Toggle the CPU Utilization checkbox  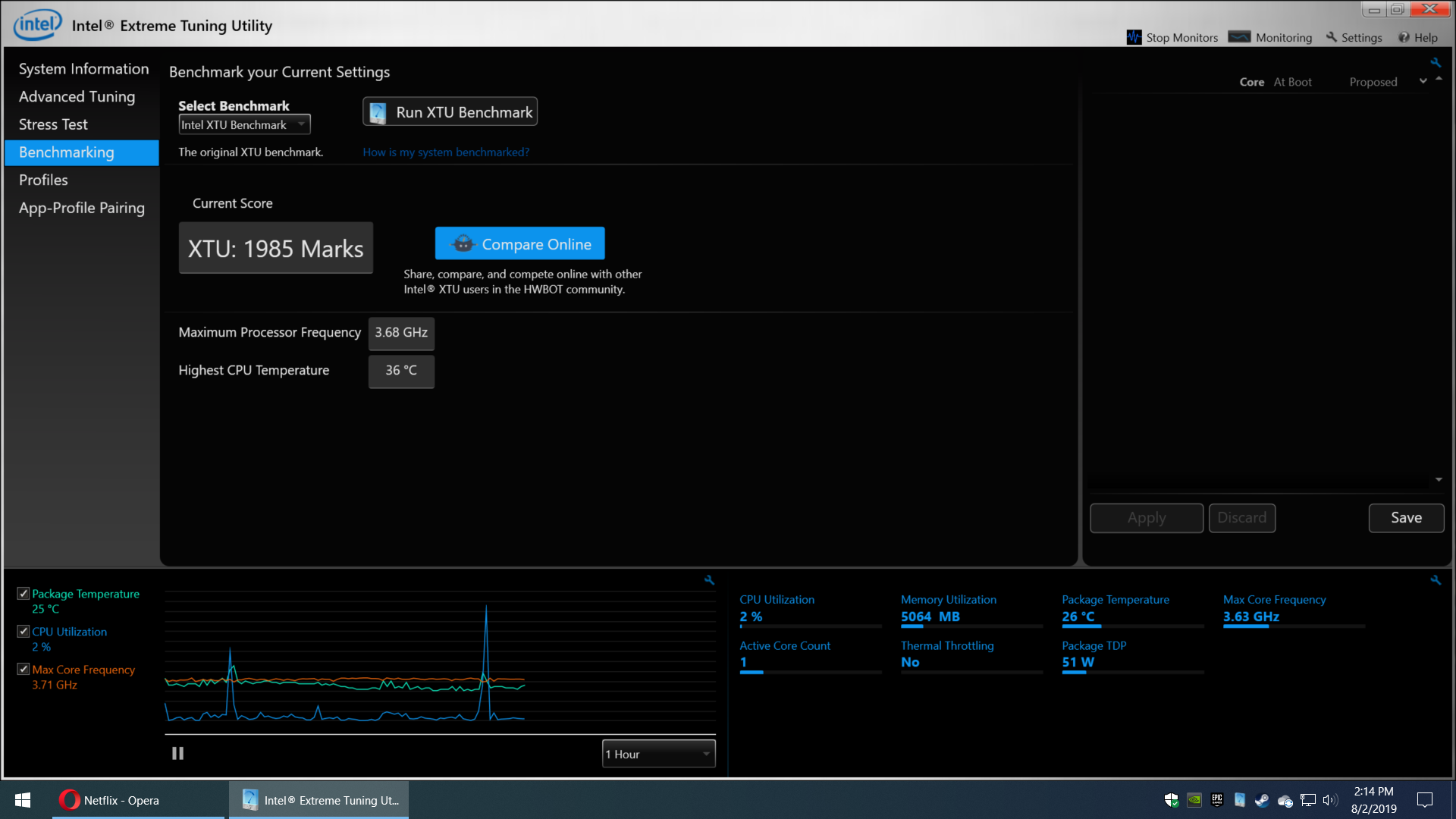coord(24,632)
